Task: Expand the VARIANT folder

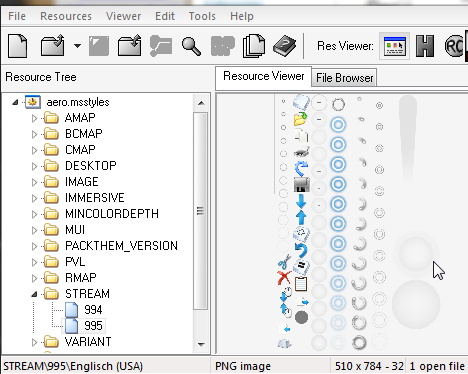Action: (34, 342)
